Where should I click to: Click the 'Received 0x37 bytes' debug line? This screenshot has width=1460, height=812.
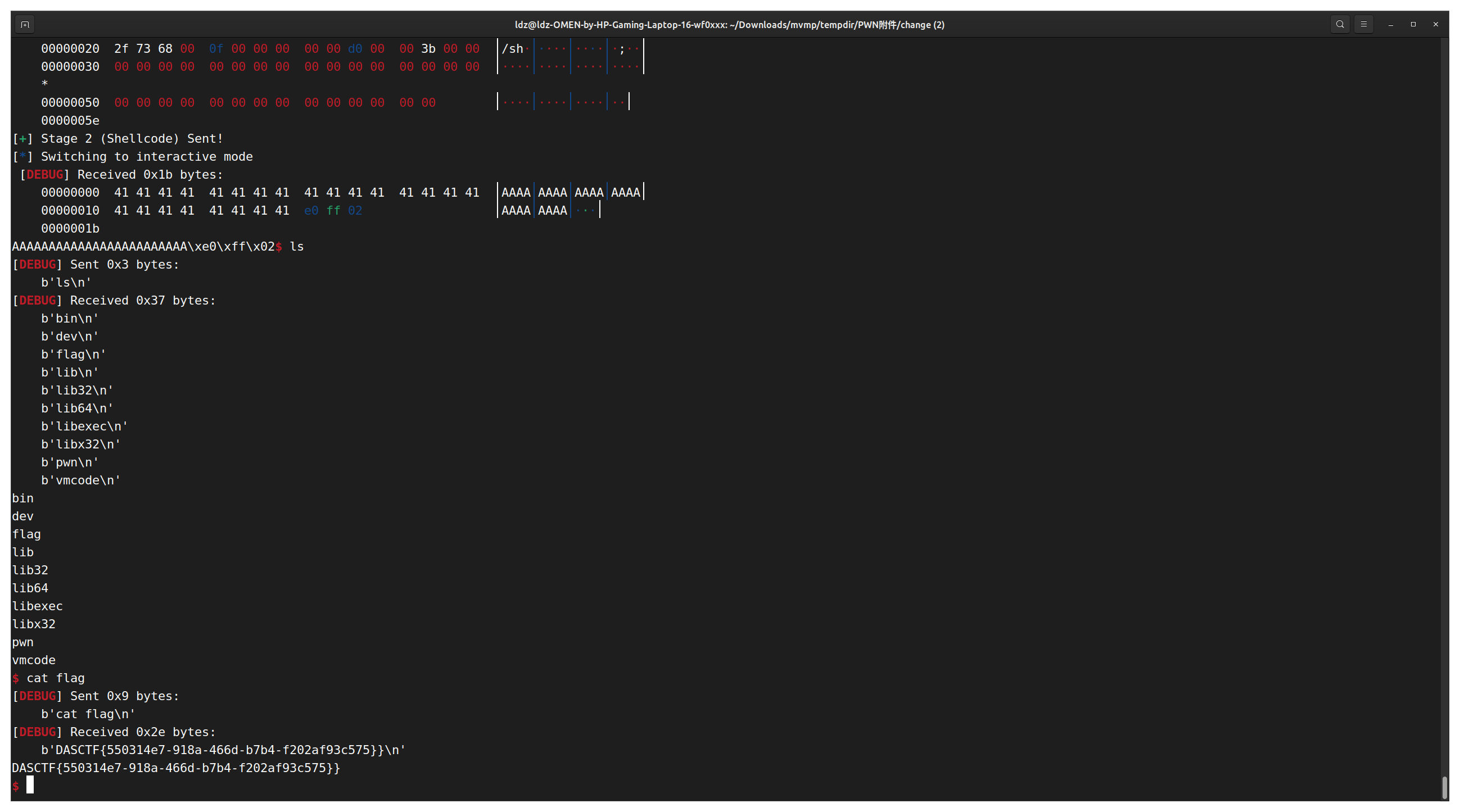point(142,300)
